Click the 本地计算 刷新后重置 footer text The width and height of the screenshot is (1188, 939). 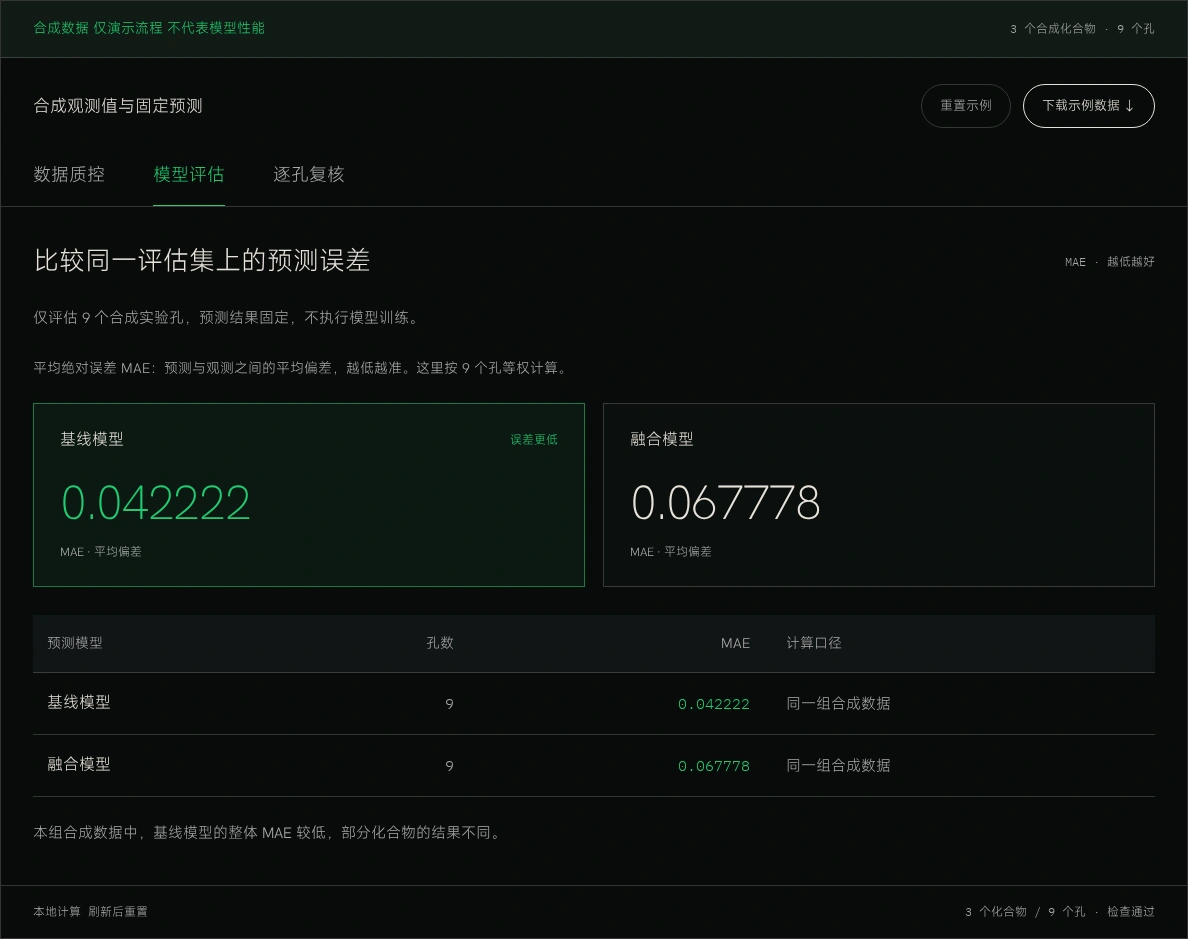click(90, 912)
